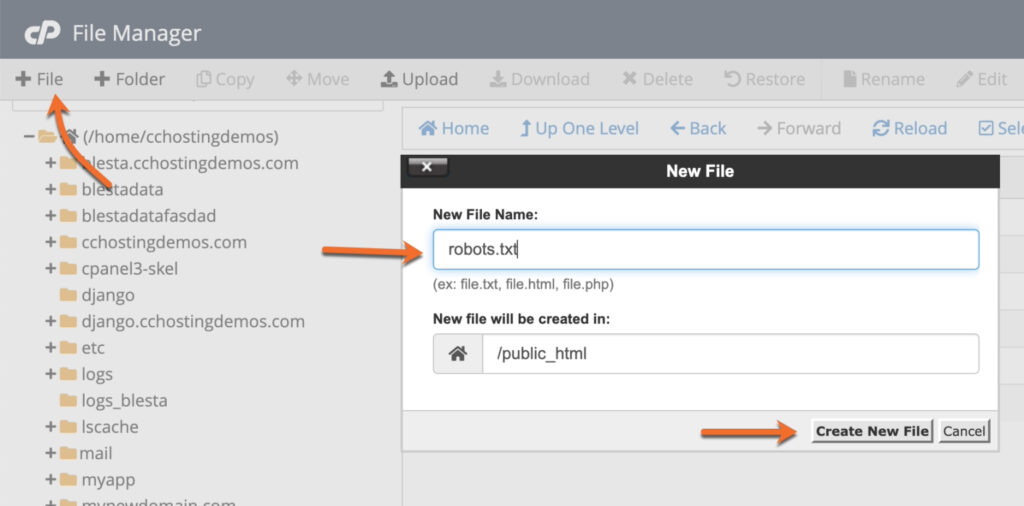Click the New File Name input field
The image size is (1024, 506).
click(x=705, y=249)
